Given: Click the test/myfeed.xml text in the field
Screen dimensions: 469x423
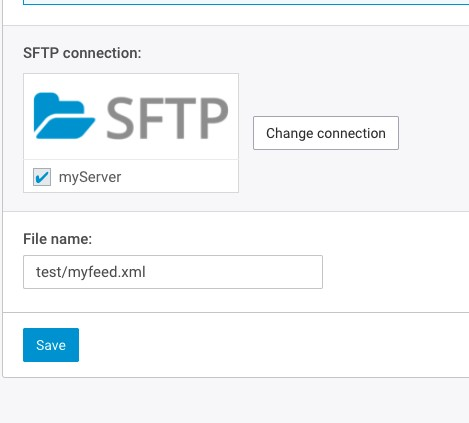Looking at the screenshot, I should (x=91, y=272).
